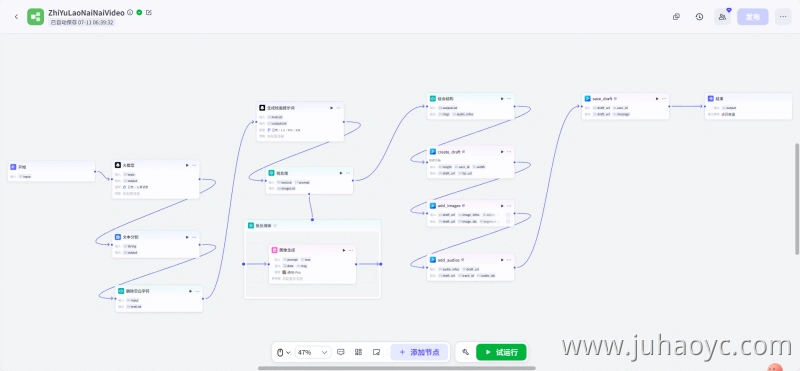Open the create_draft node three-dot menu

pos(509,152)
